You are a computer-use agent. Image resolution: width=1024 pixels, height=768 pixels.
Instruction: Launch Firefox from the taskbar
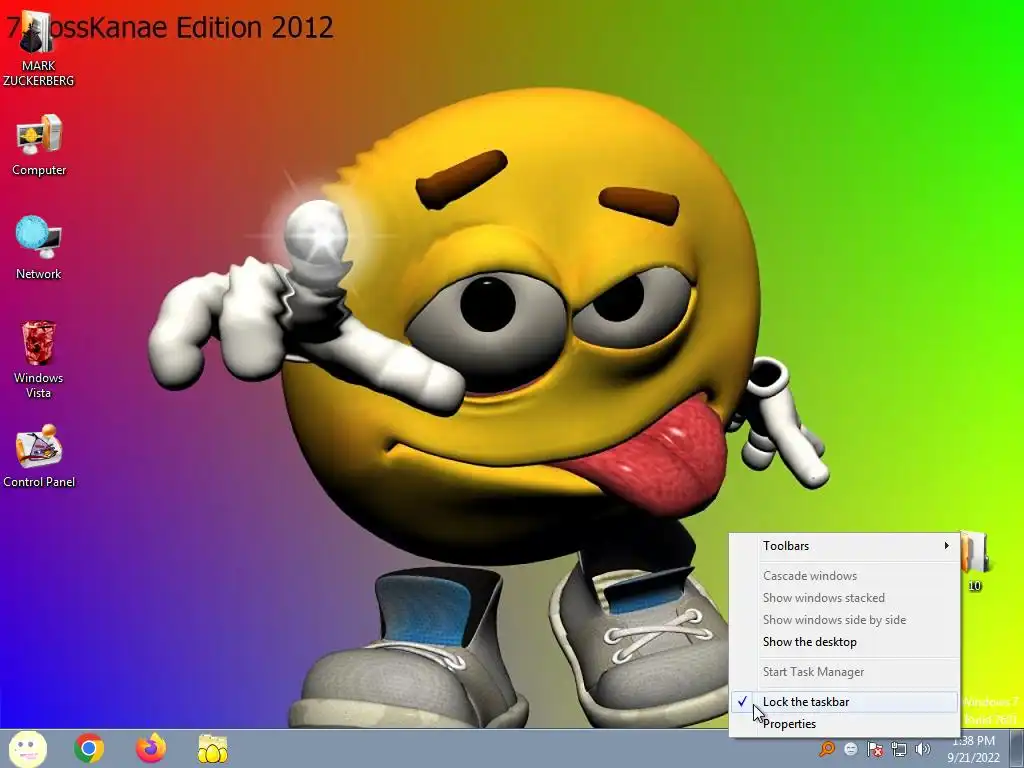click(151, 748)
